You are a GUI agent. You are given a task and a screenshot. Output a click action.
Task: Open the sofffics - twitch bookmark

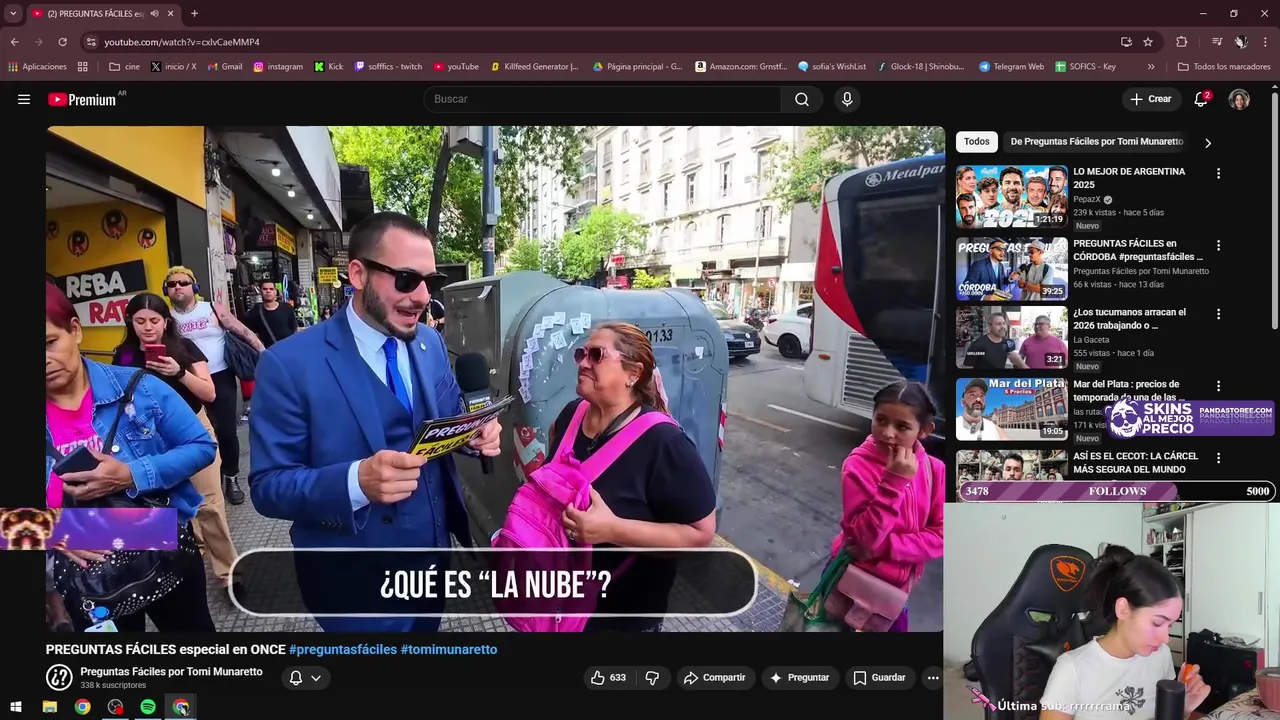pyautogui.click(x=389, y=67)
